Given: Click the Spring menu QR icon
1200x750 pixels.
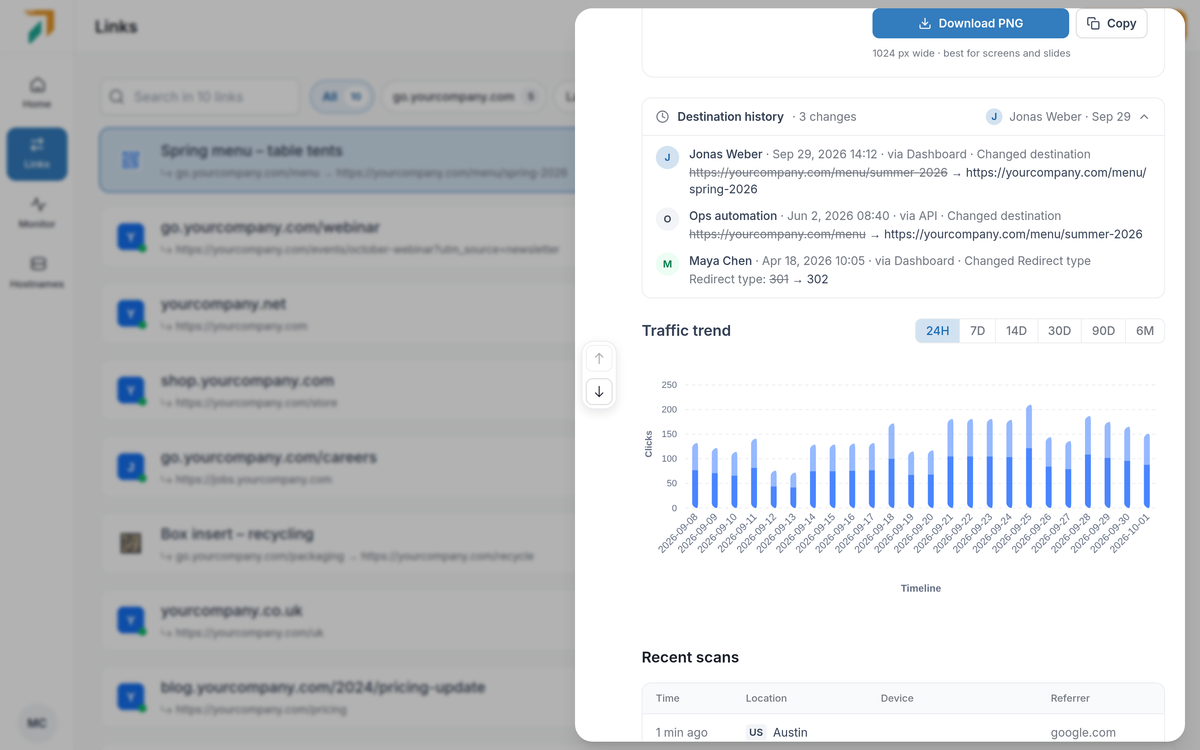Looking at the screenshot, I should tap(131, 160).
